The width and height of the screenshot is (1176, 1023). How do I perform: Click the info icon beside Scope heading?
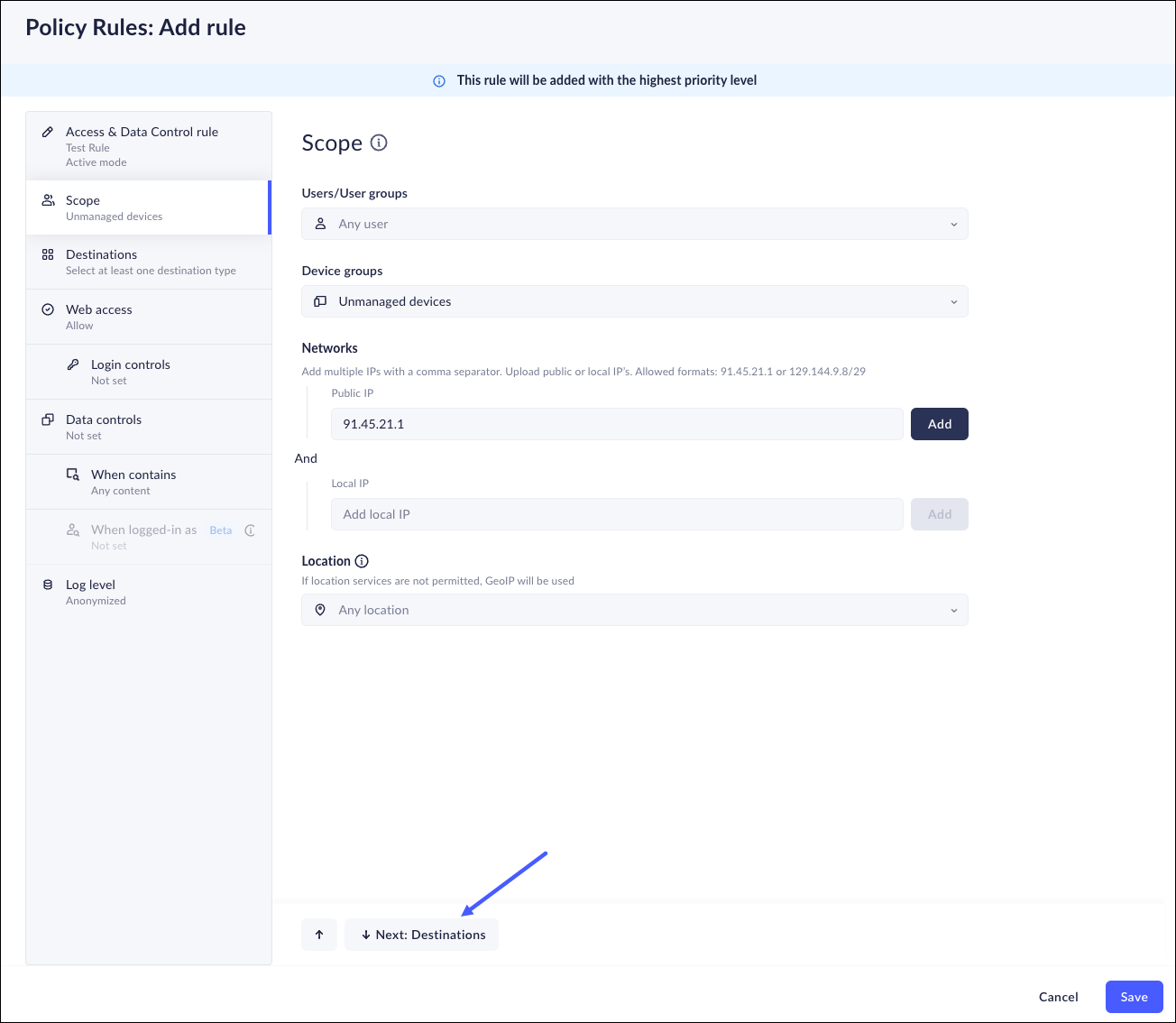(379, 143)
